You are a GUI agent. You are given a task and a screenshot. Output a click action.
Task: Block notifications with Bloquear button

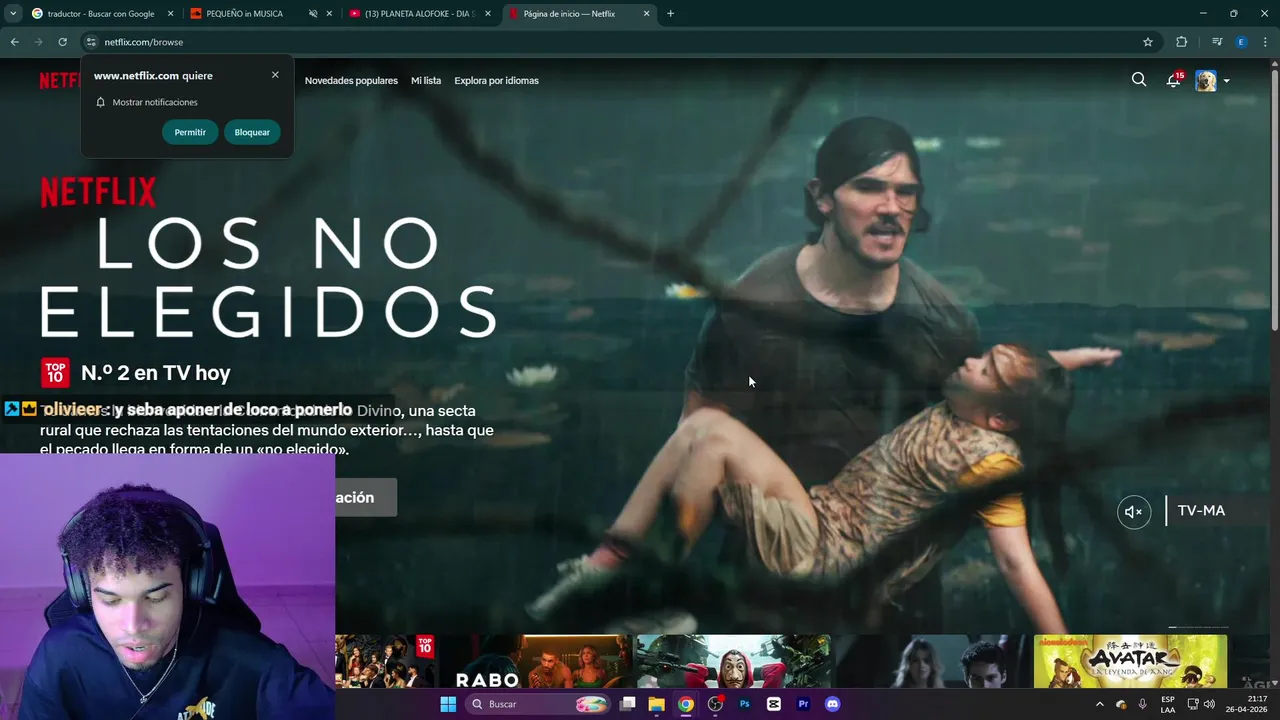coord(252,132)
